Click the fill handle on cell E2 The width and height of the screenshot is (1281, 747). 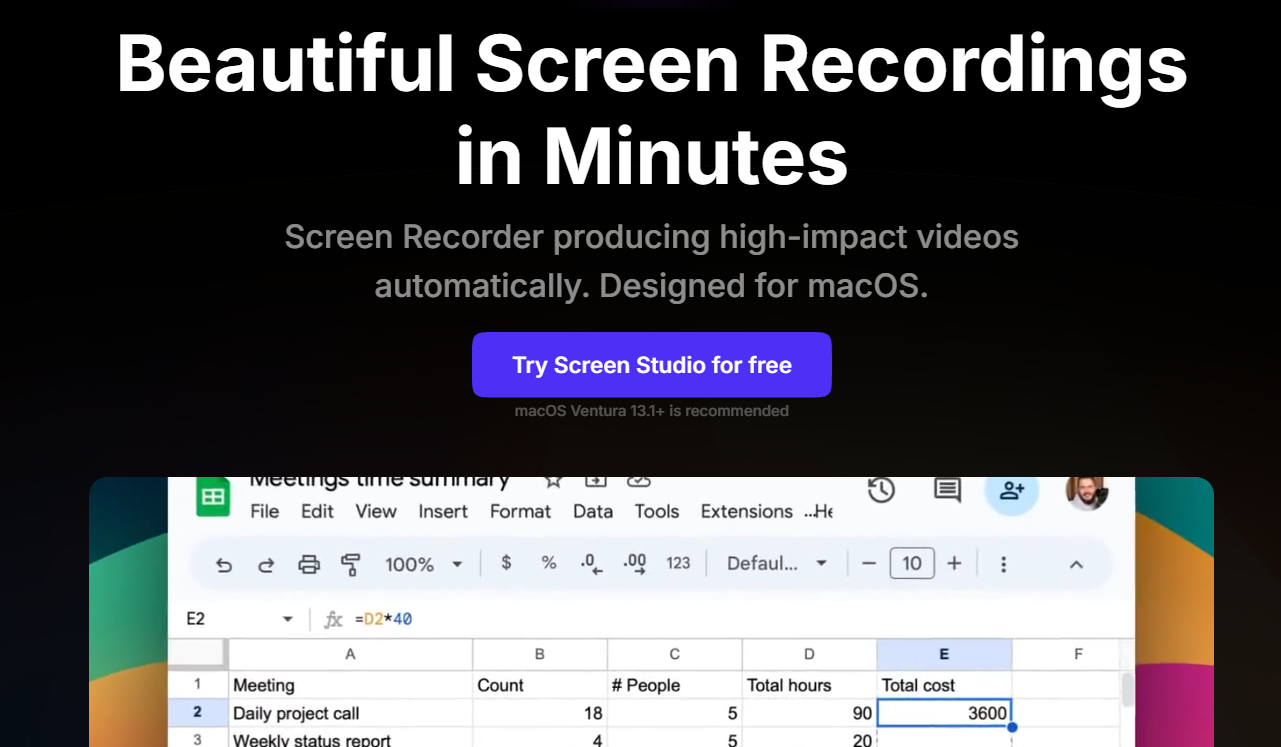(1012, 727)
